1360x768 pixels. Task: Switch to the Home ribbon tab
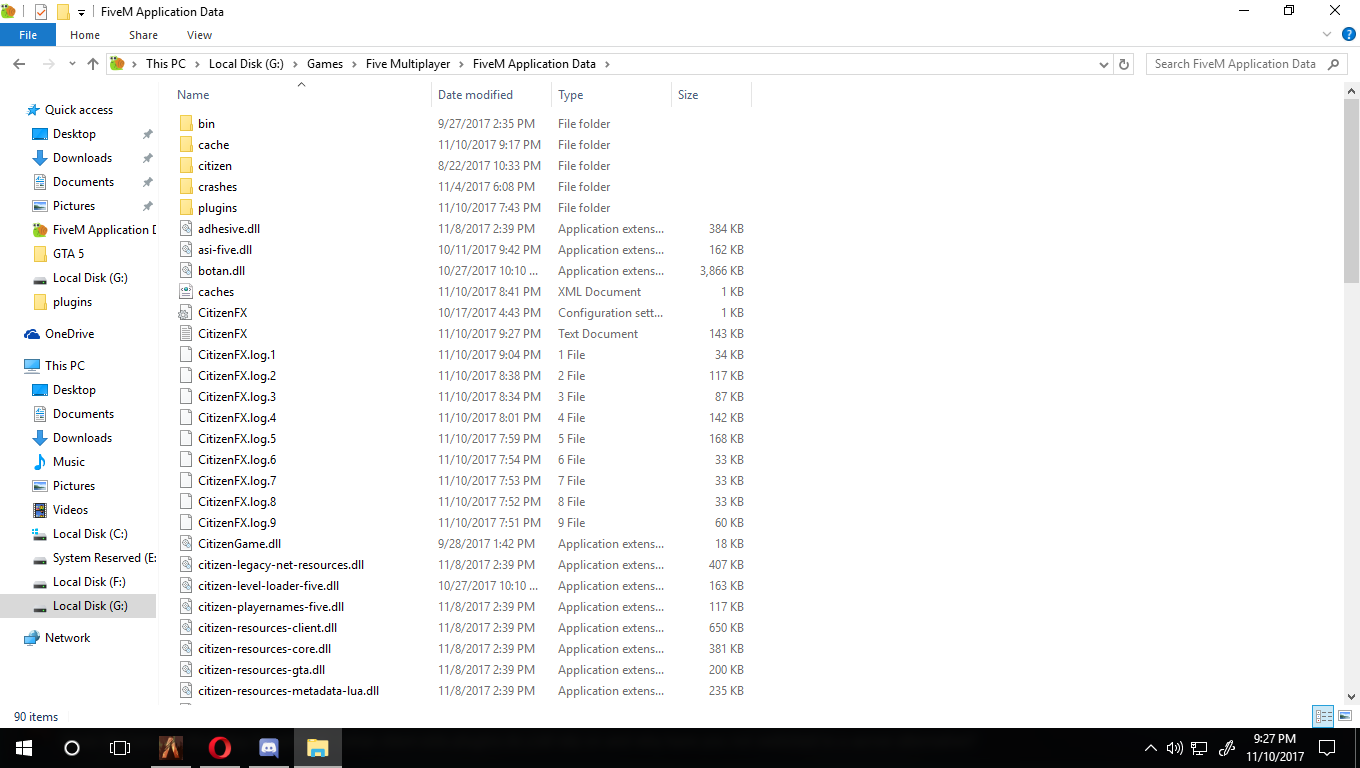(85, 35)
